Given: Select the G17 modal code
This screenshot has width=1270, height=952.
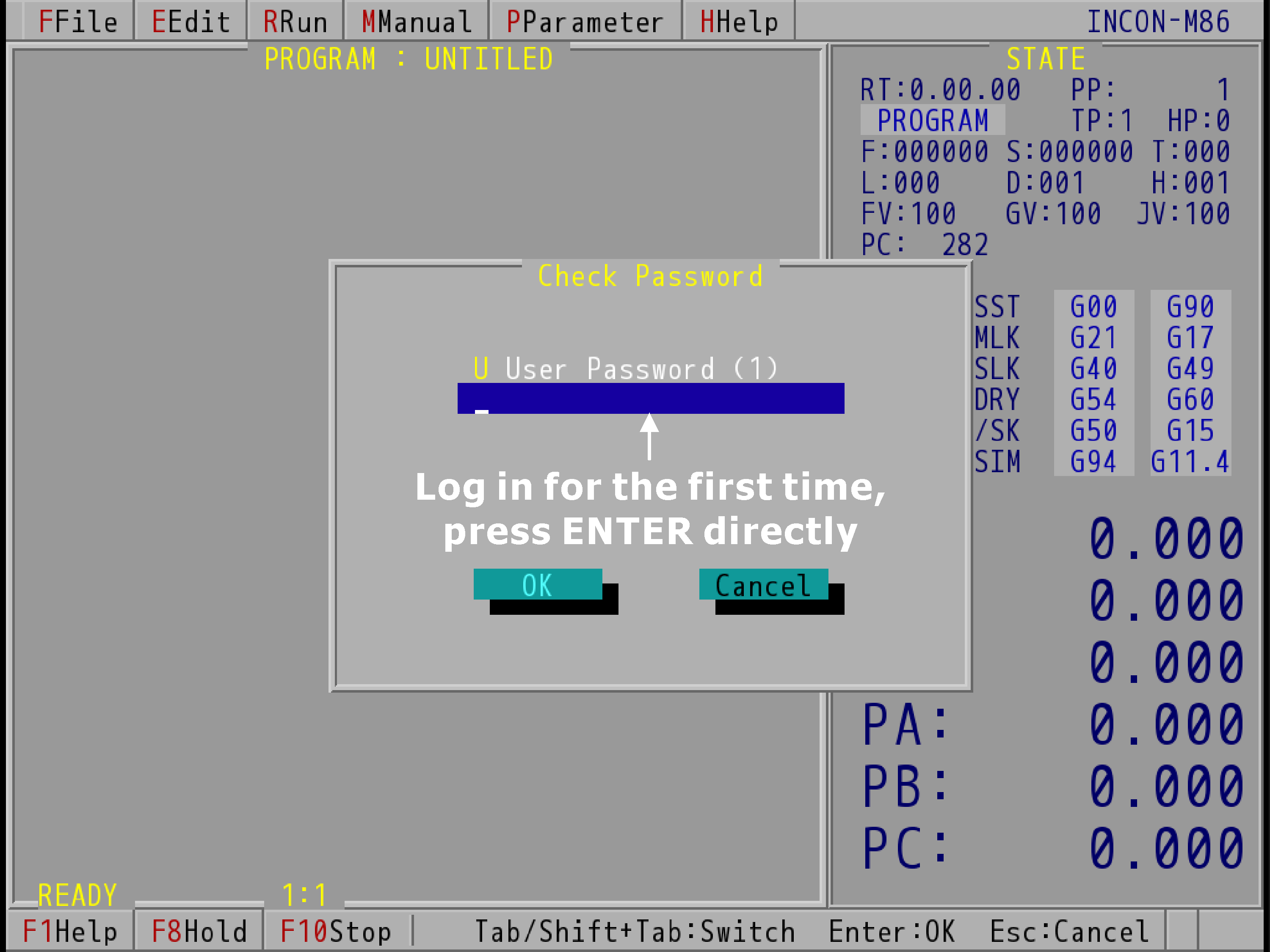Looking at the screenshot, I should pyautogui.click(x=1190, y=337).
